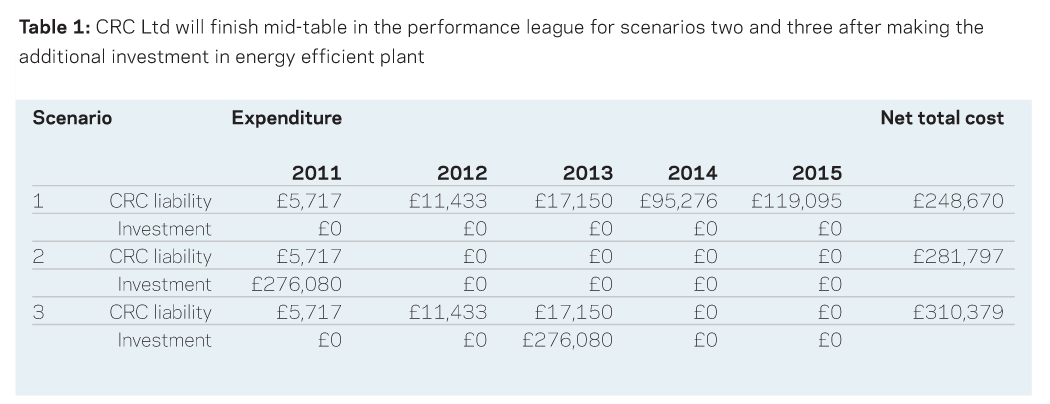Select the £276,080 investment in 2011 column
Viewport: 1050px width, 404px height.
297,285
